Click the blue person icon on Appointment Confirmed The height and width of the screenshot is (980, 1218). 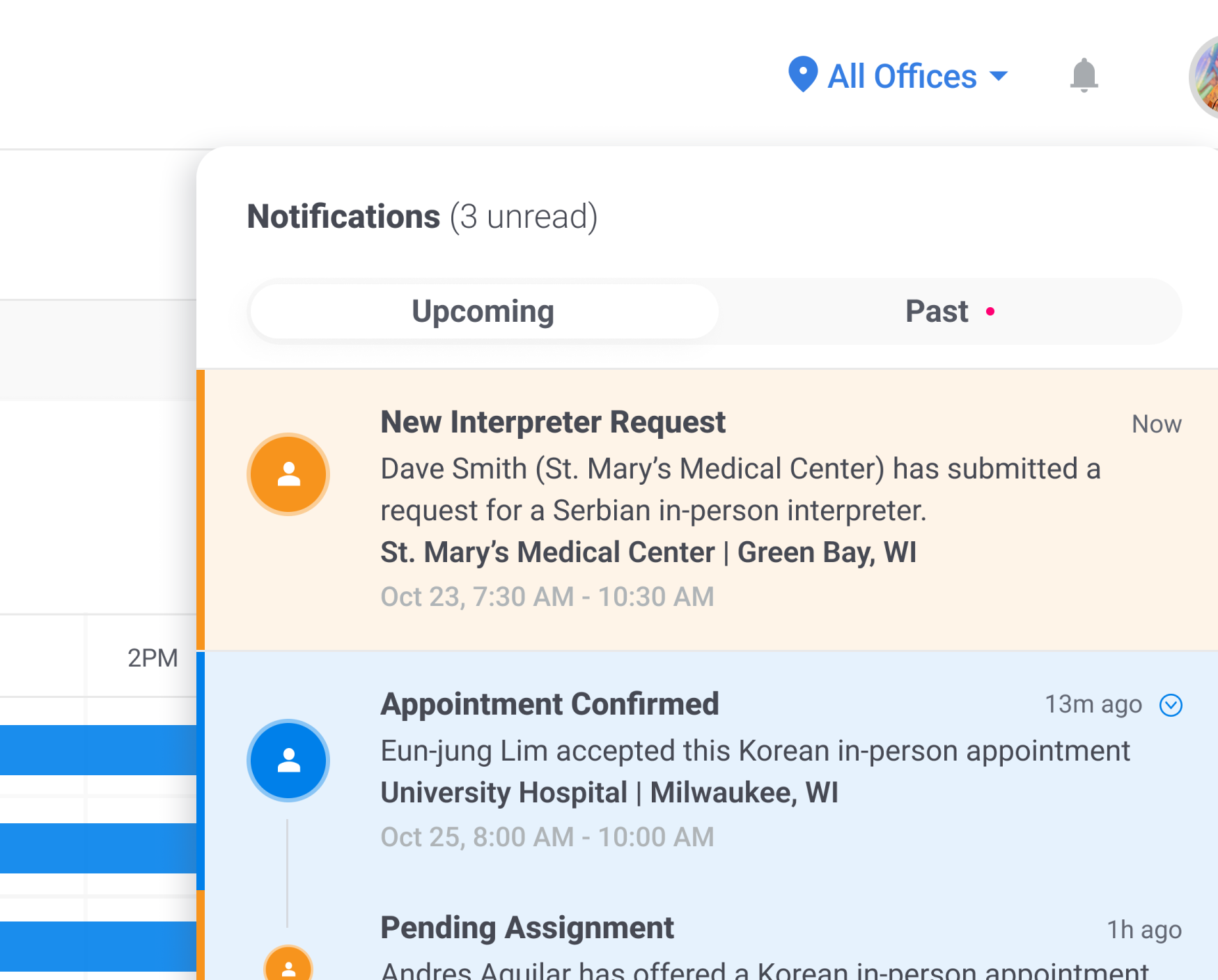(288, 761)
